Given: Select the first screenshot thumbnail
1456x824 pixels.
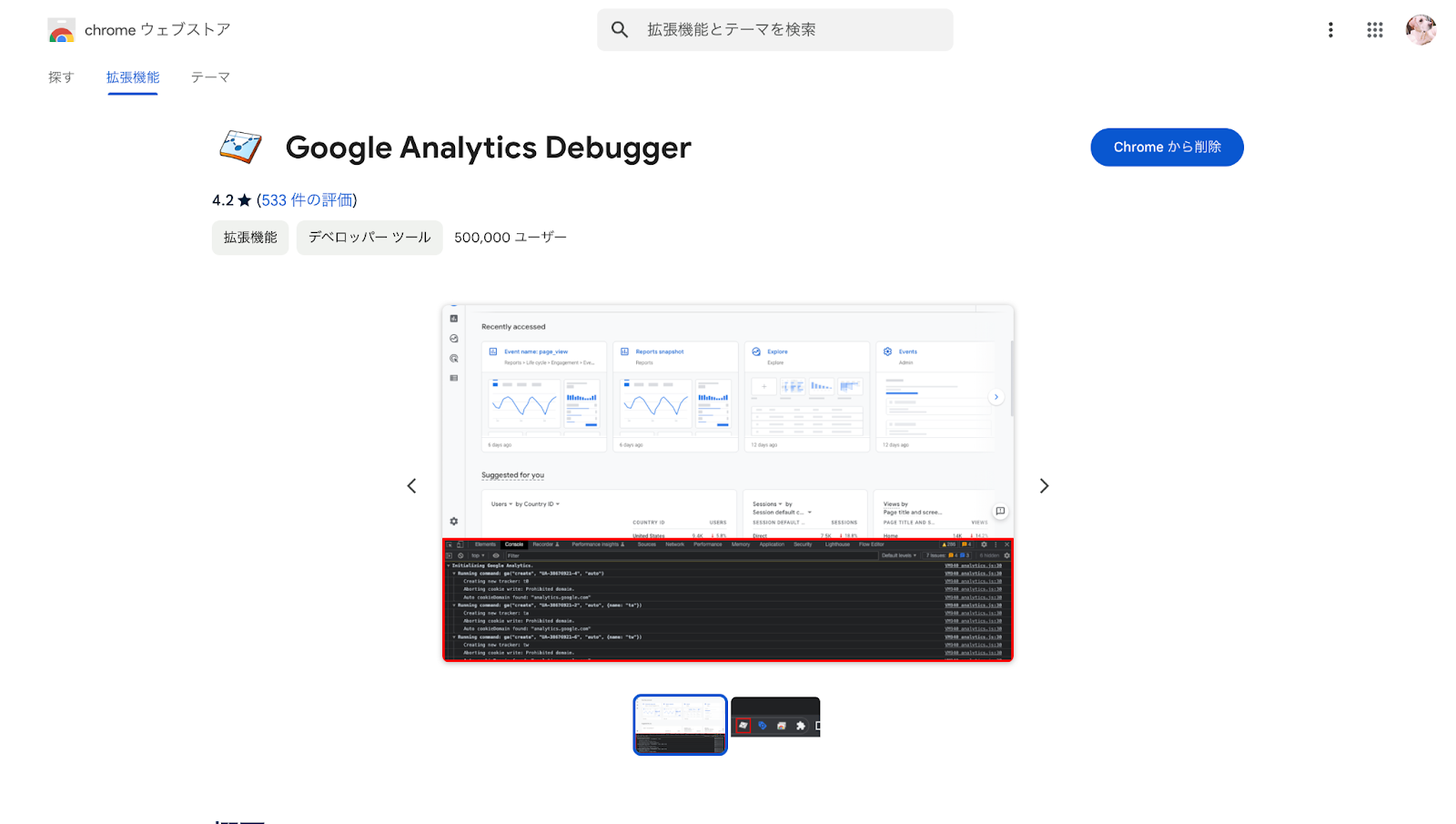Looking at the screenshot, I should point(681,725).
